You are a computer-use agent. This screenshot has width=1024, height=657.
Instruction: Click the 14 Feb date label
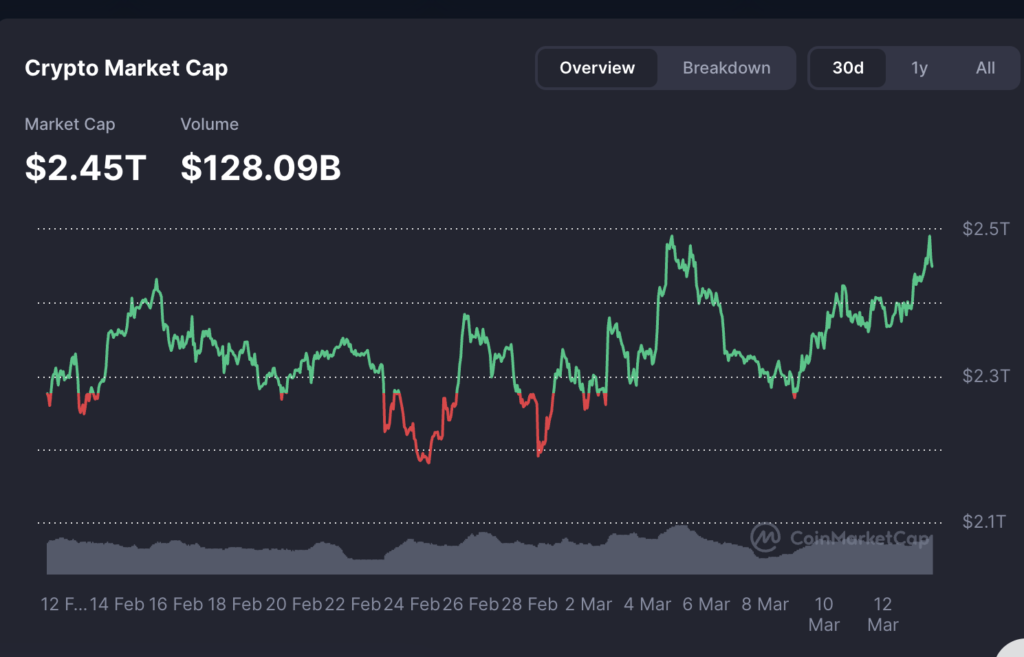coord(114,604)
